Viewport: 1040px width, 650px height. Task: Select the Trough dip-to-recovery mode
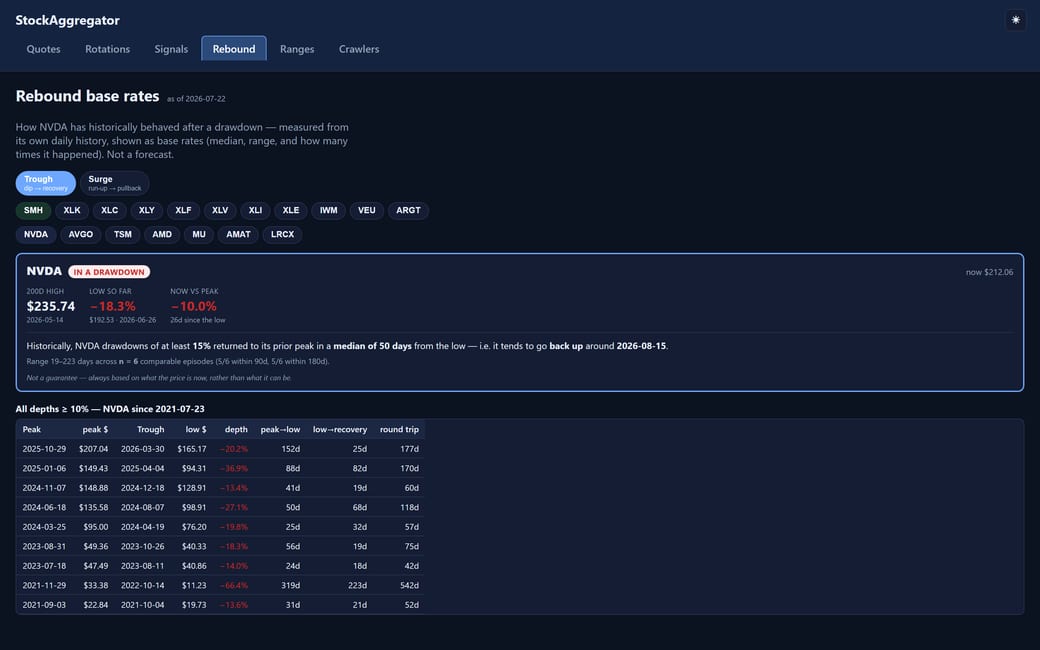pos(46,183)
